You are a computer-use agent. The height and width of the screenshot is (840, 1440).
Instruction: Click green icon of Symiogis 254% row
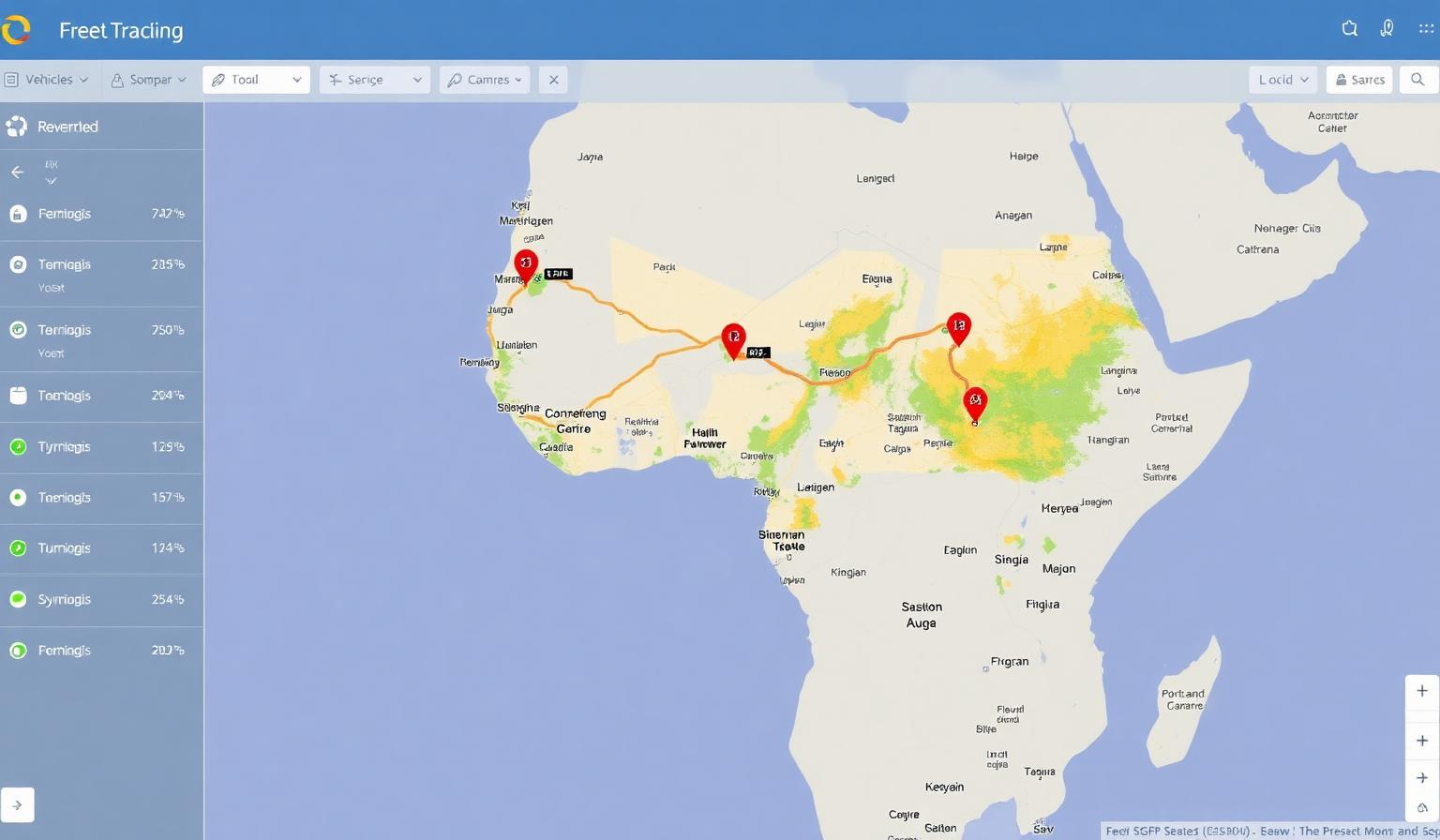point(18,599)
